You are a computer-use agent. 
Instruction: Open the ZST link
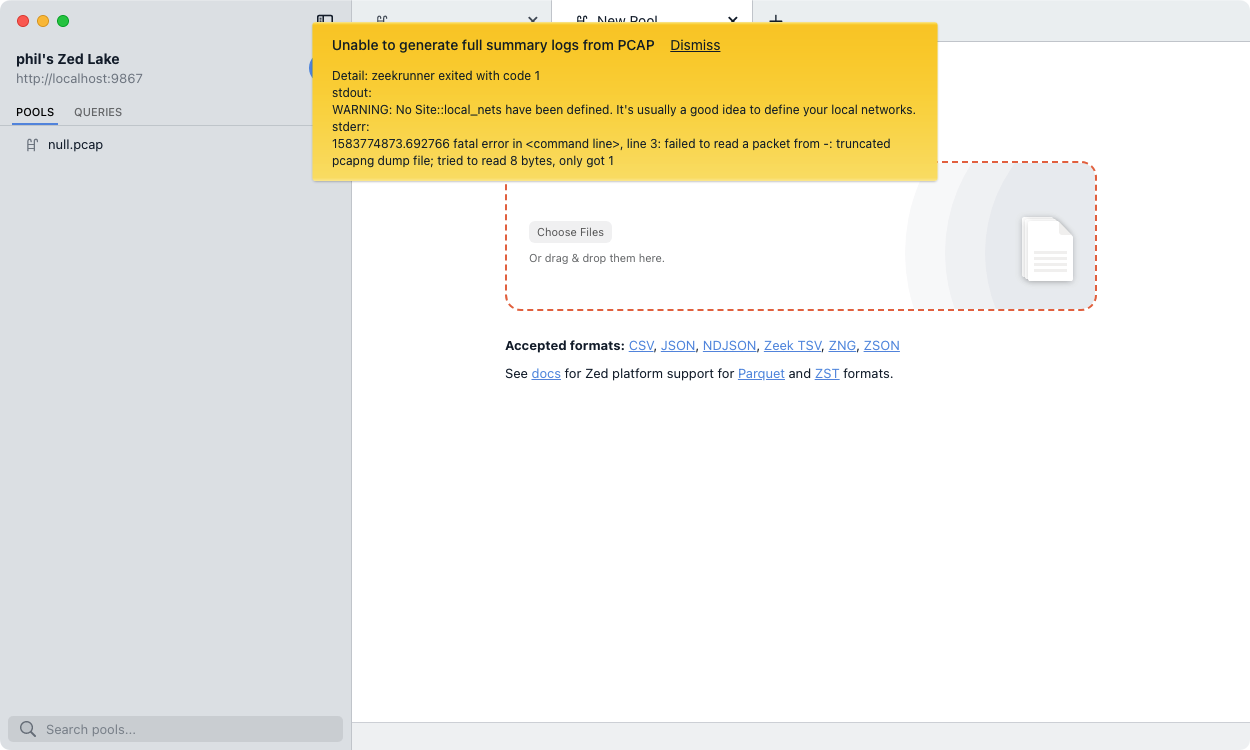tap(827, 374)
